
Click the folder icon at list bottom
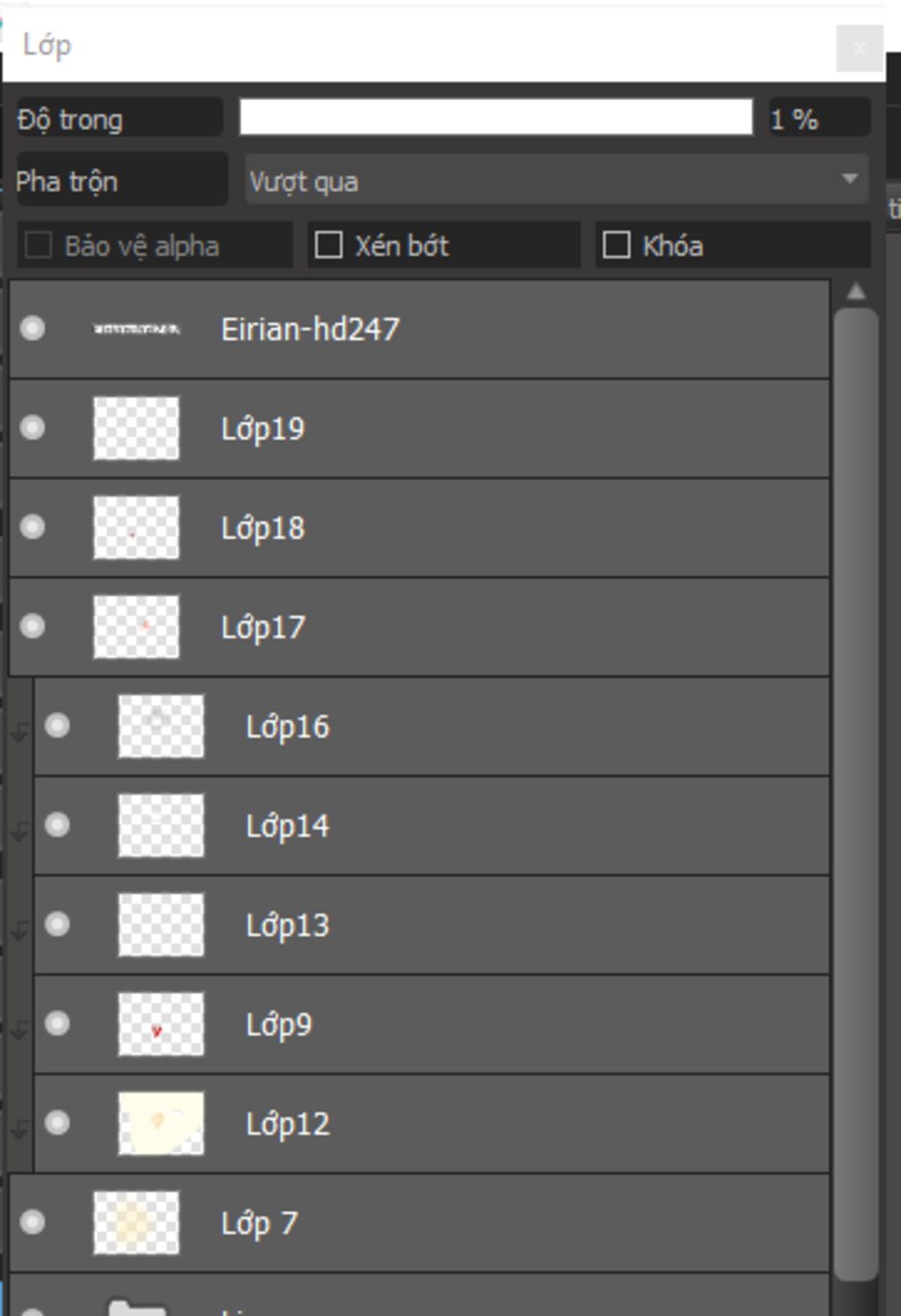pyautogui.click(x=136, y=1306)
